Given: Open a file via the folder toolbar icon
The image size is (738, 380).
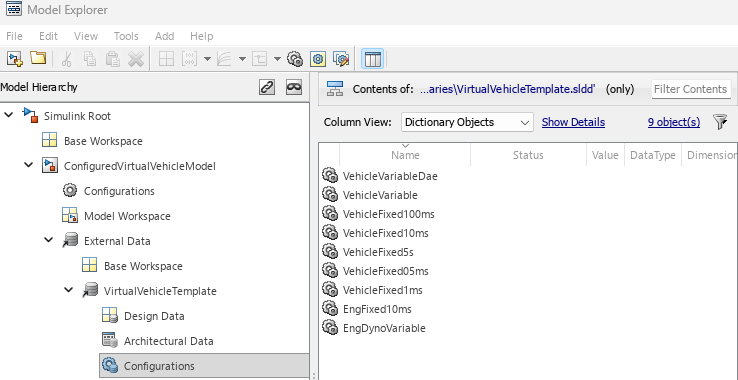Looking at the screenshot, I should (x=38, y=58).
